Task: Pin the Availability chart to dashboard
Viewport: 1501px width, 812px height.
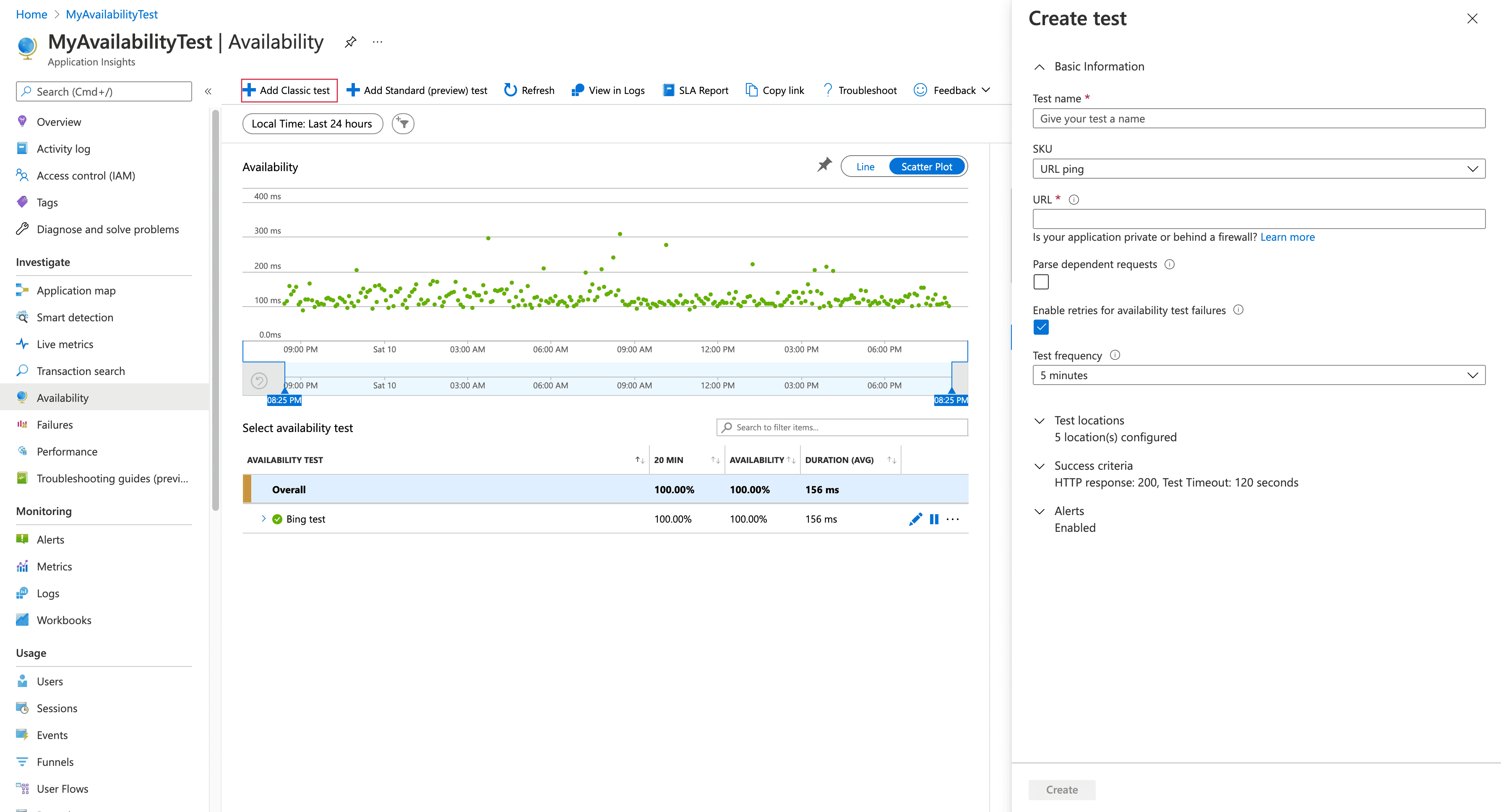Action: click(824, 165)
